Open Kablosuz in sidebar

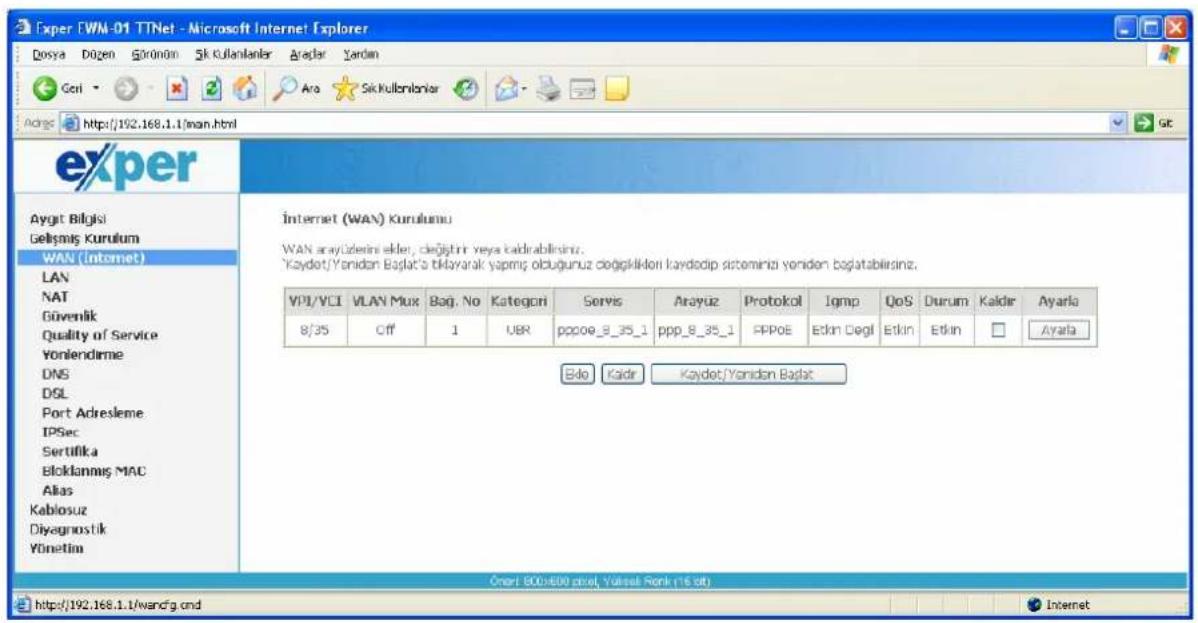click(58, 510)
